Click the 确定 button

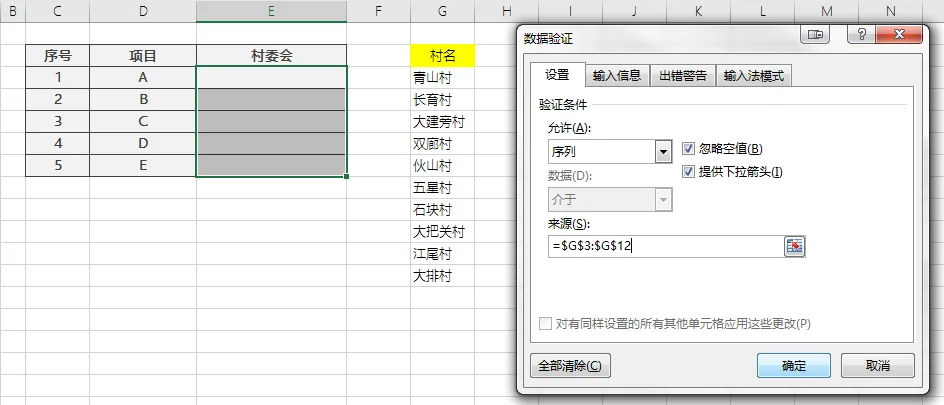point(793,365)
